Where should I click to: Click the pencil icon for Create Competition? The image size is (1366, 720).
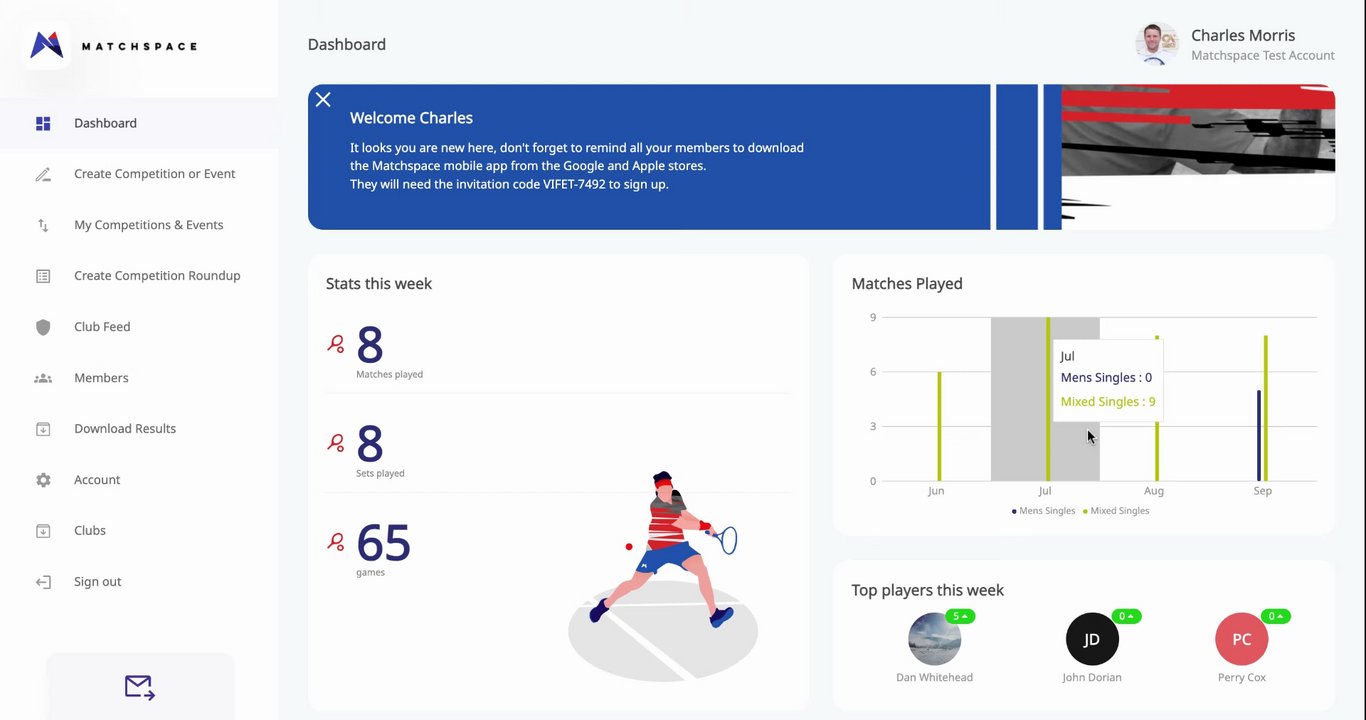(x=43, y=174)
